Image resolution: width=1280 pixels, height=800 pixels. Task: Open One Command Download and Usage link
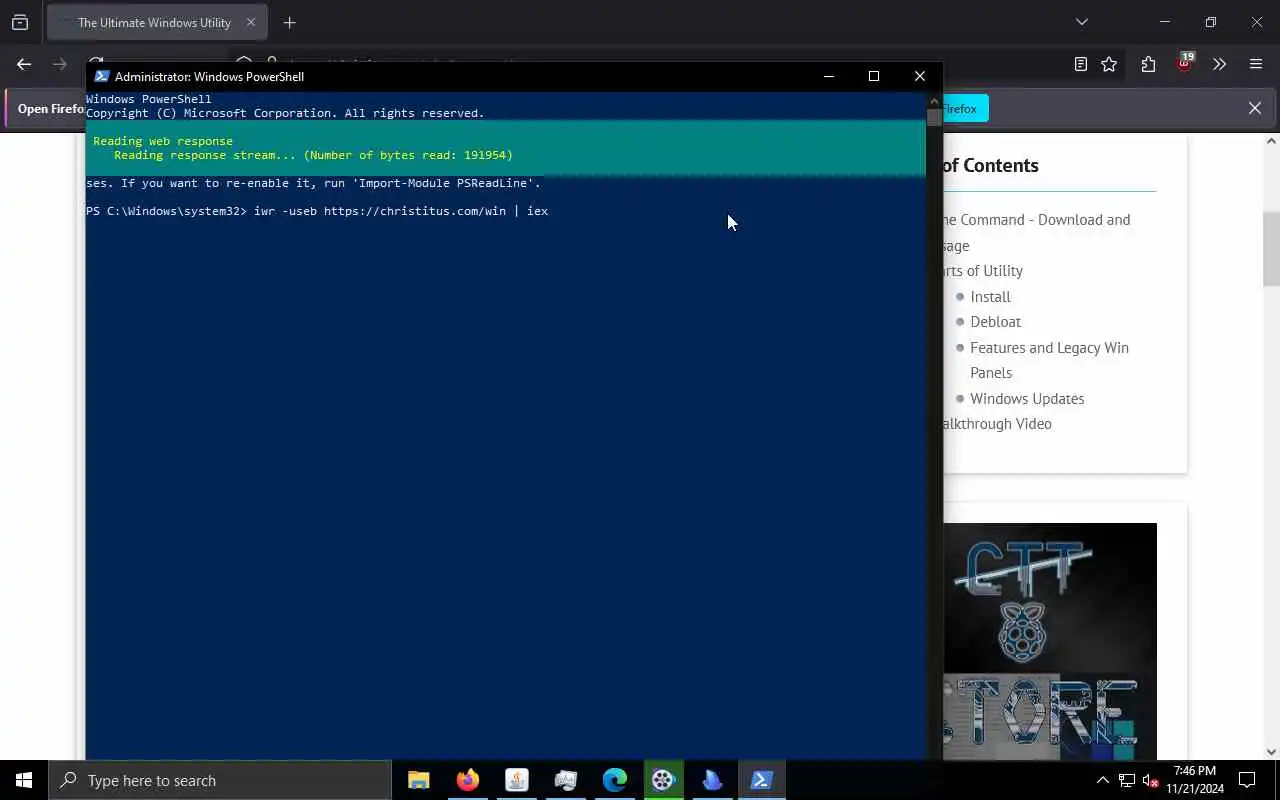[x=1036, y=232]
